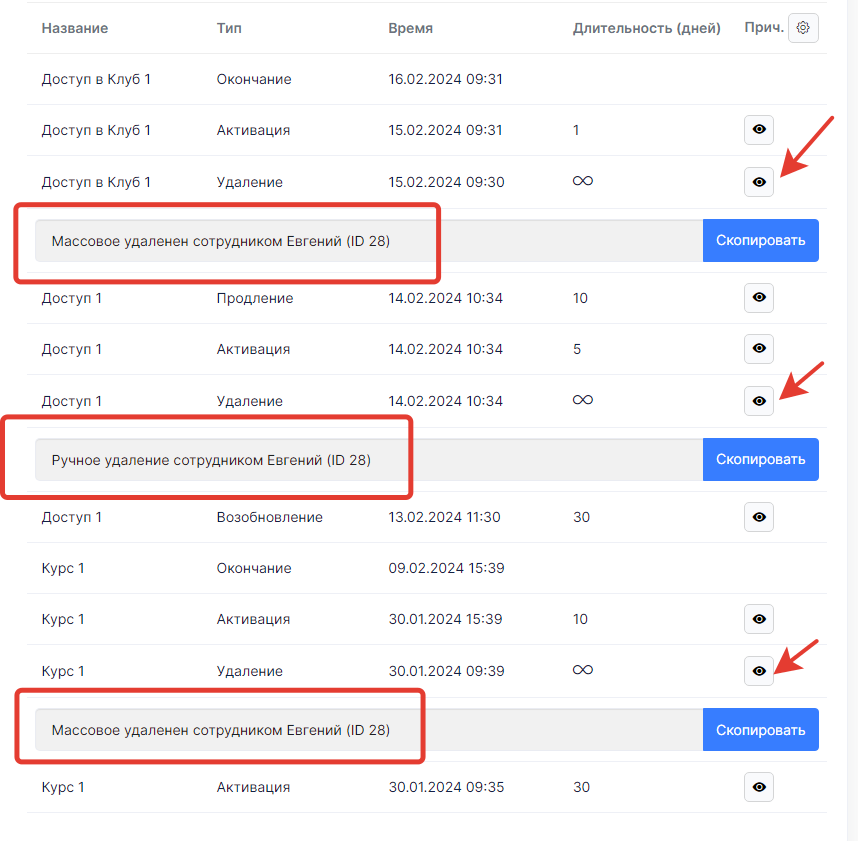Viewport: 858px width, 841px height.
Task: Click the Прич. column header
Action: [763, 29]
